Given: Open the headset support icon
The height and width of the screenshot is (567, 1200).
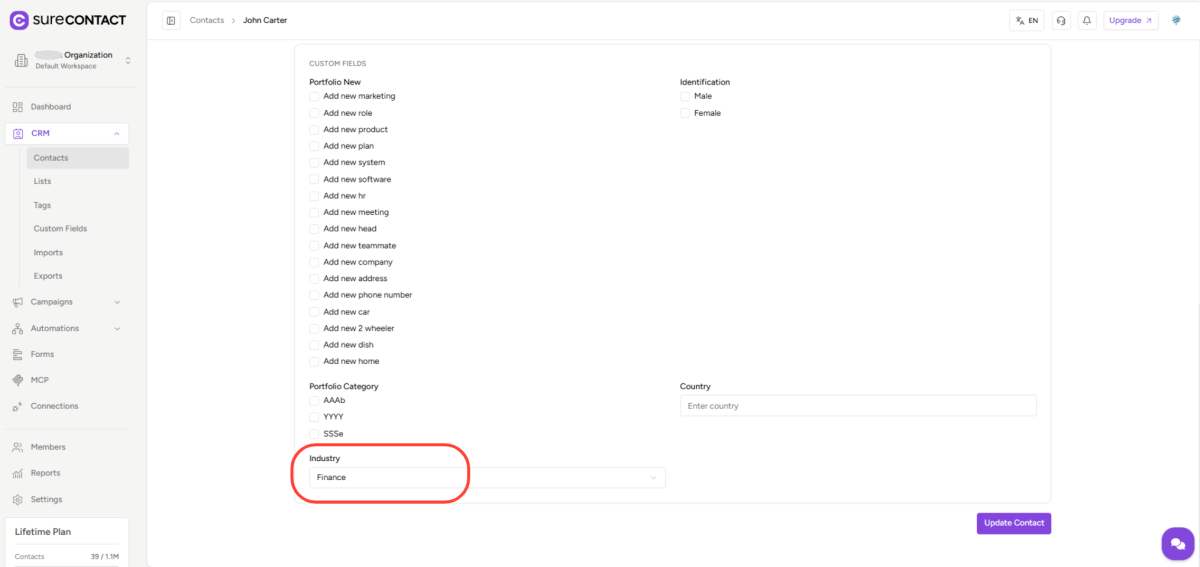Looking at the screenshot, I should coord(1061,20).
